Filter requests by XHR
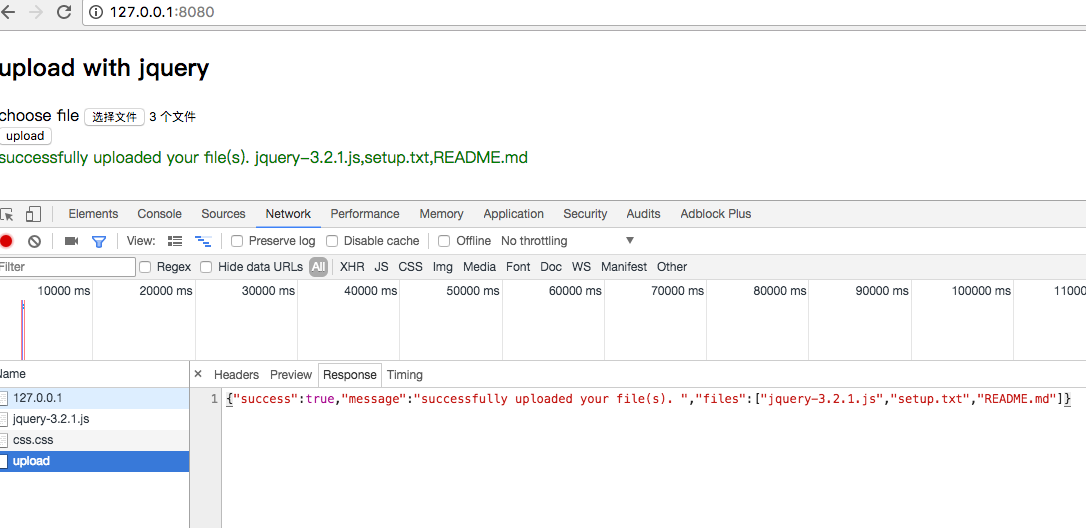Screen dimensions: 1086x528 tap(352, 267)
